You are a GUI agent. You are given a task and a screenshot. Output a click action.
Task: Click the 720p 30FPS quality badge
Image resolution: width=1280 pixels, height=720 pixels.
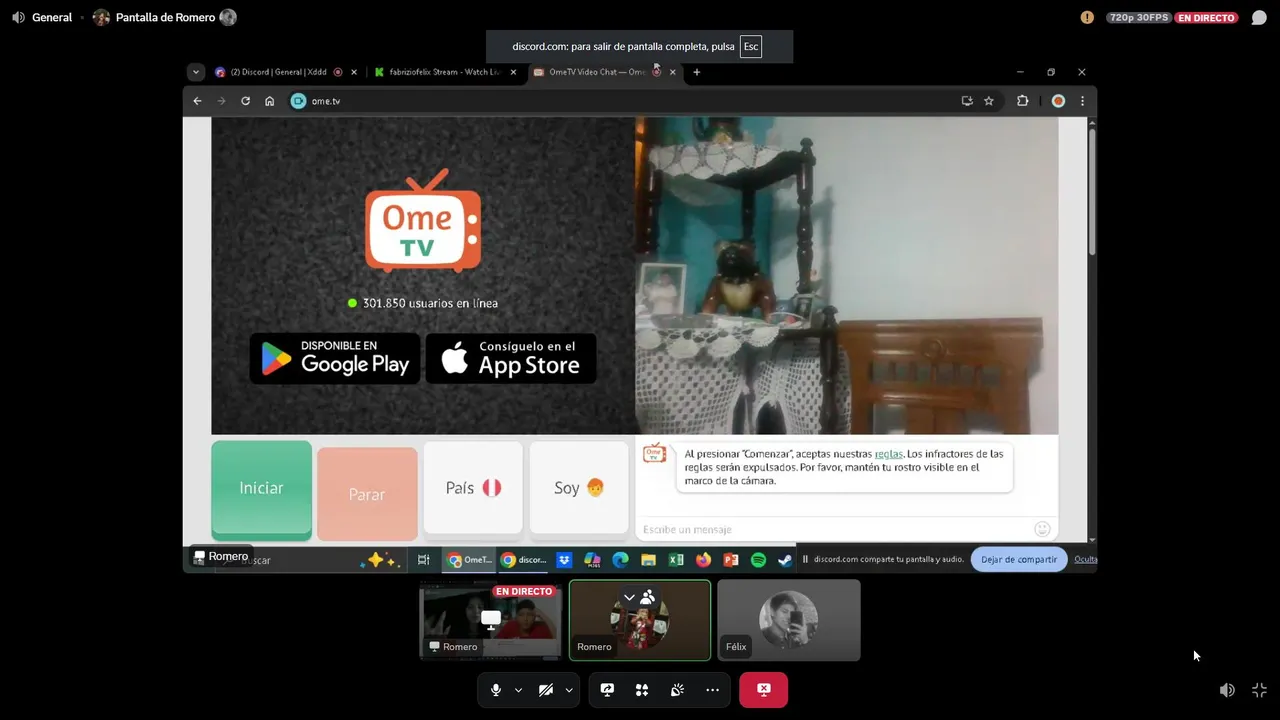point(1138,17)
